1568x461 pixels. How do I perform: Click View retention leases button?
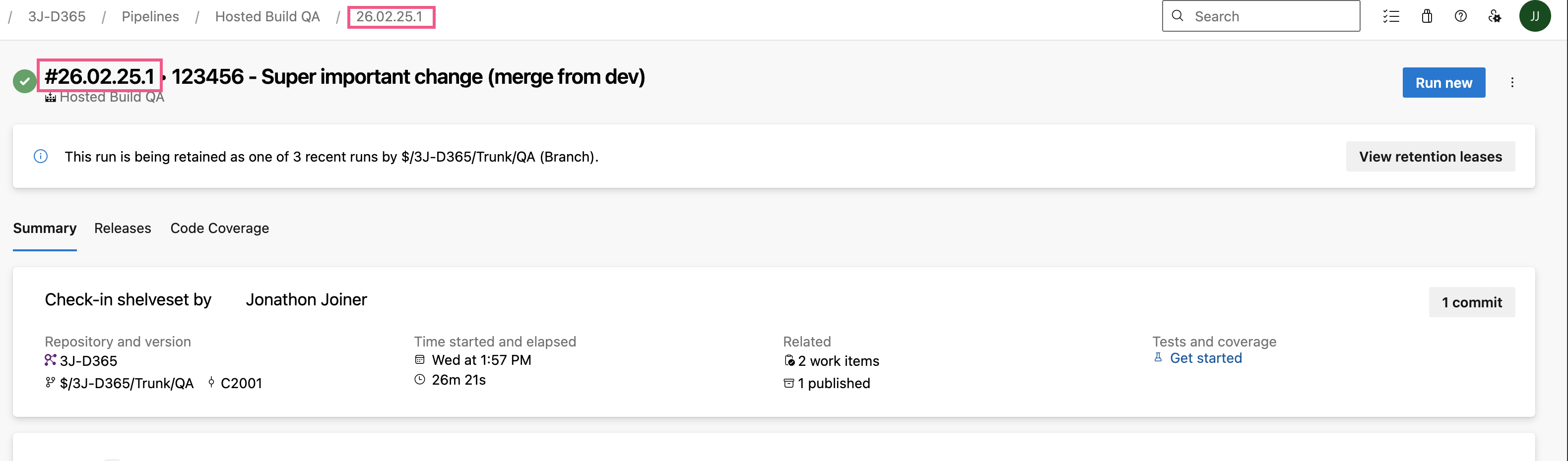(1431, 157)
